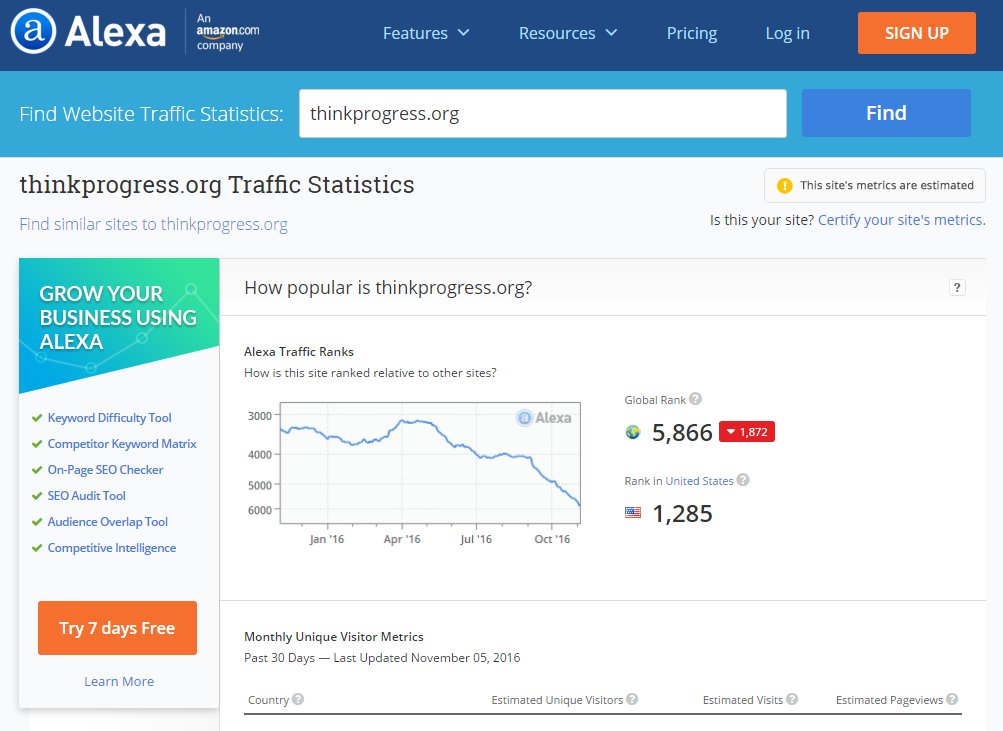Click the Alexa logo in the header
This screenshot has width=1003, height=731.
click(x=88, y=32)
